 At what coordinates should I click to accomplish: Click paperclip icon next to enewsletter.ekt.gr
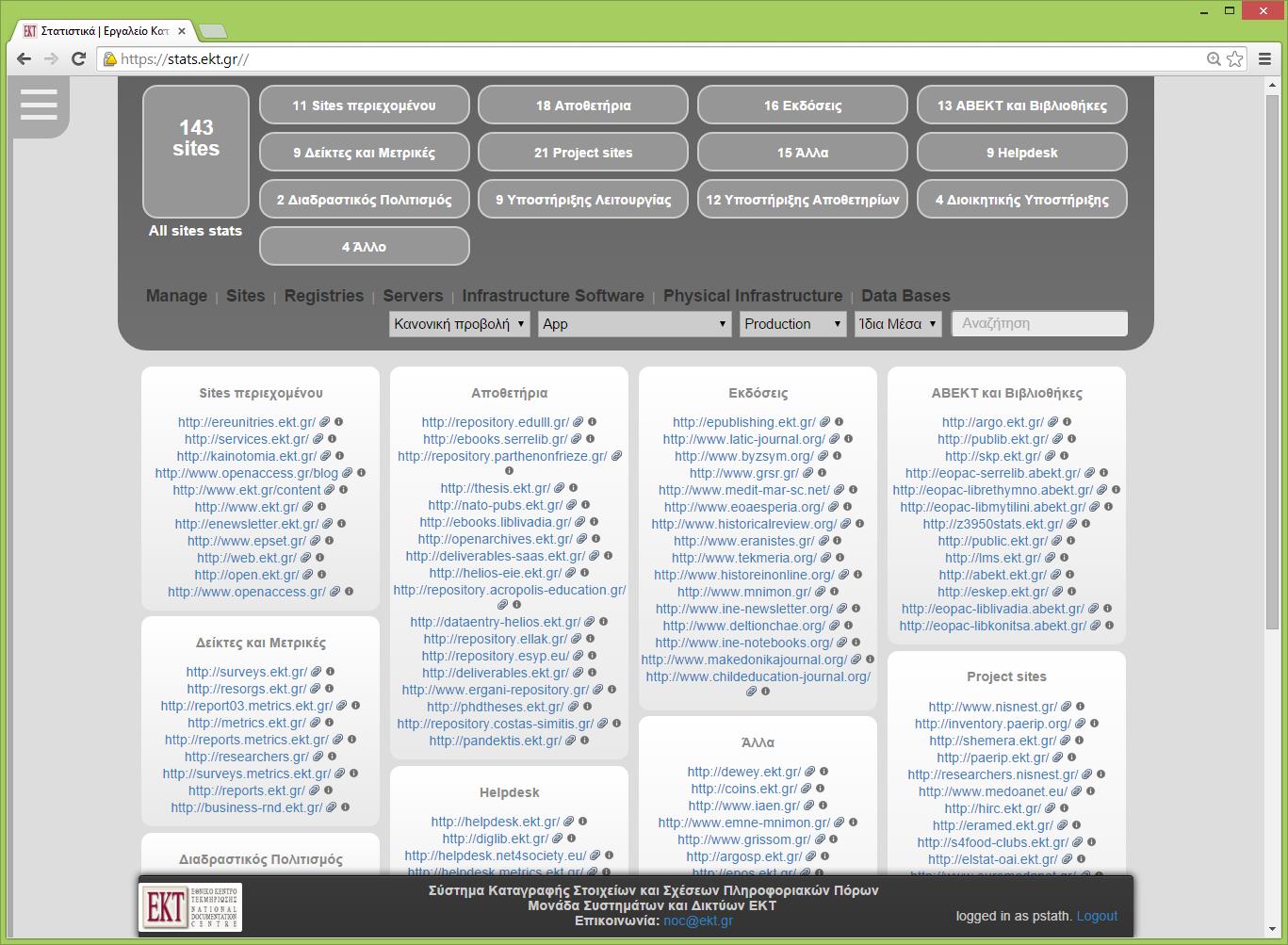[x=327, y=524]
